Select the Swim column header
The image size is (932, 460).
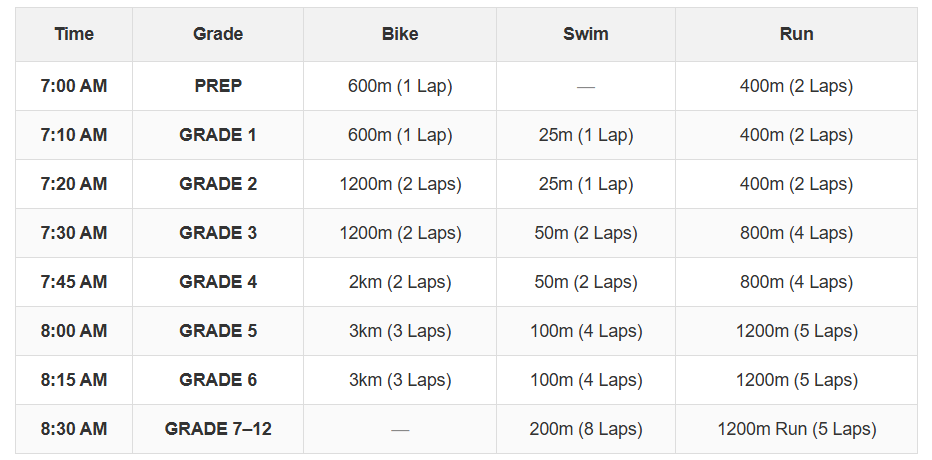point(586,34)
